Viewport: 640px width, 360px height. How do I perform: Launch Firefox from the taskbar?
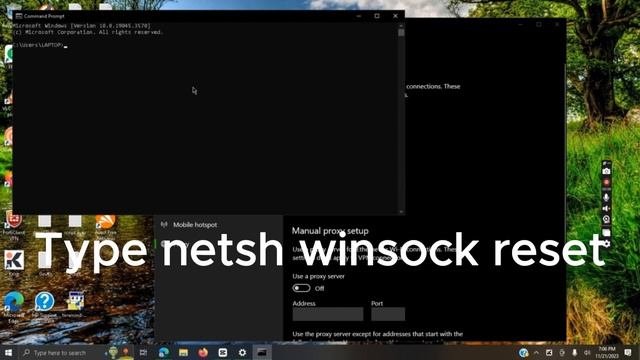[203, 353]
